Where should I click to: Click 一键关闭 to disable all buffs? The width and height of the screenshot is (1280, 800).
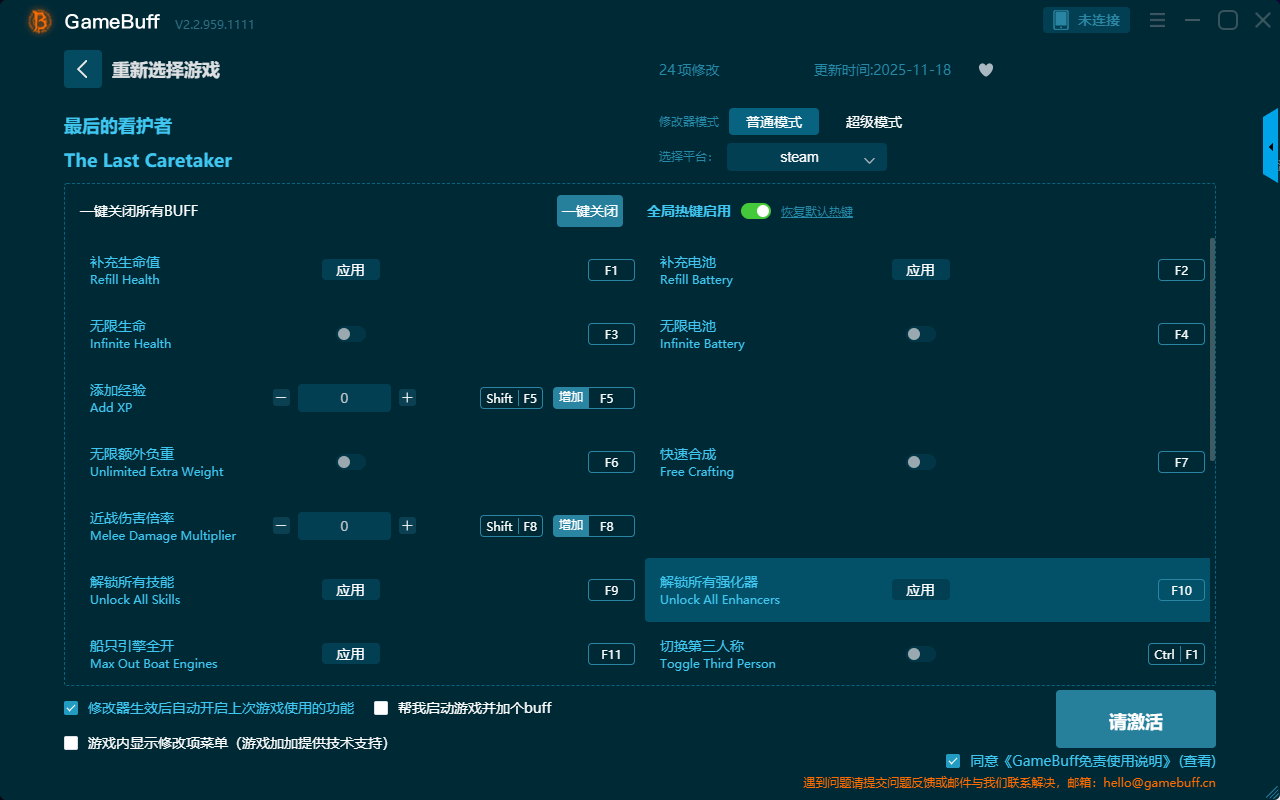click(589, 211)
